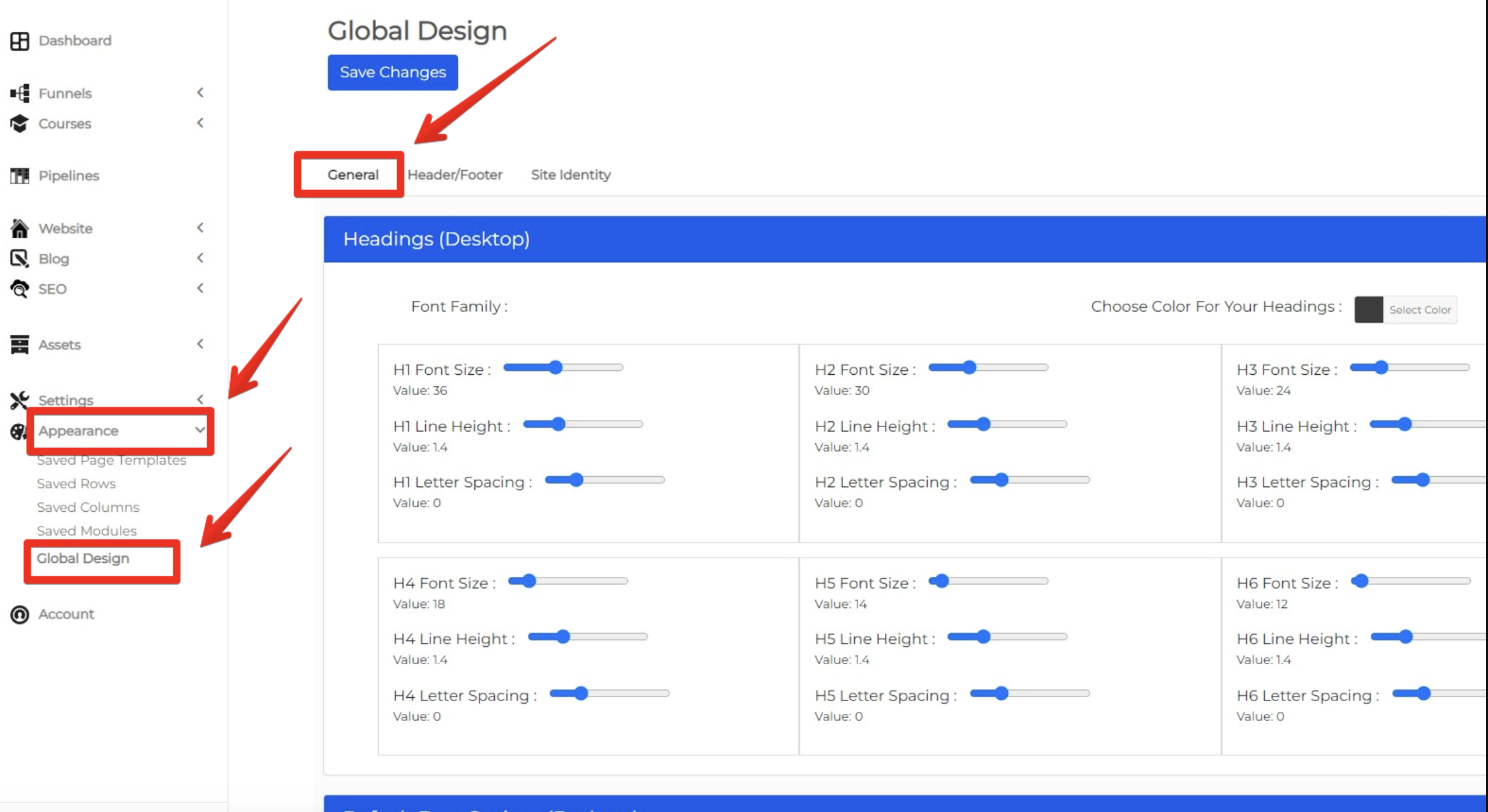The width and height of the screenshot is (1488, 812).
Task: Click the Pipelines icon
Action: tap(20, 175)
